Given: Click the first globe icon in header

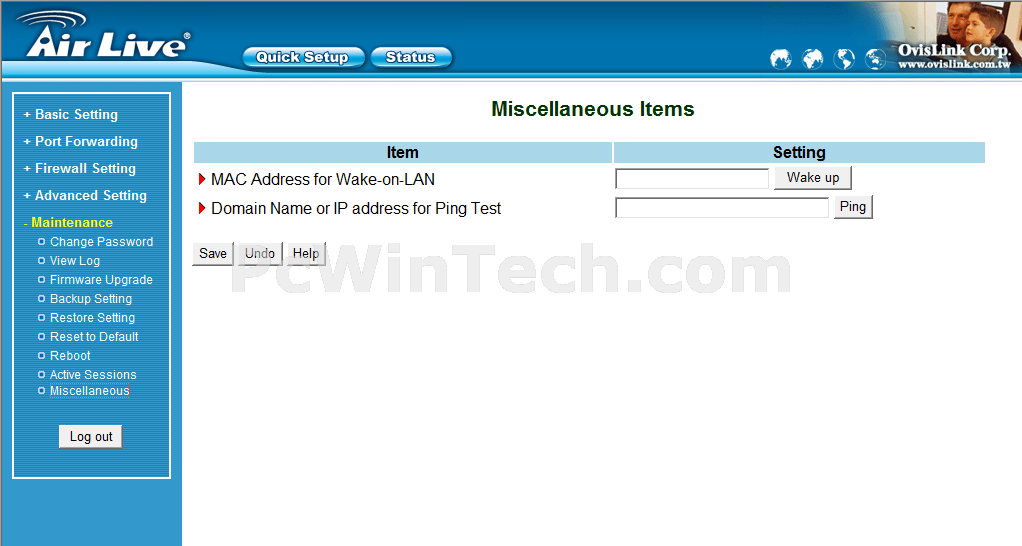Looking at the screenshot, I should [780, 59].
